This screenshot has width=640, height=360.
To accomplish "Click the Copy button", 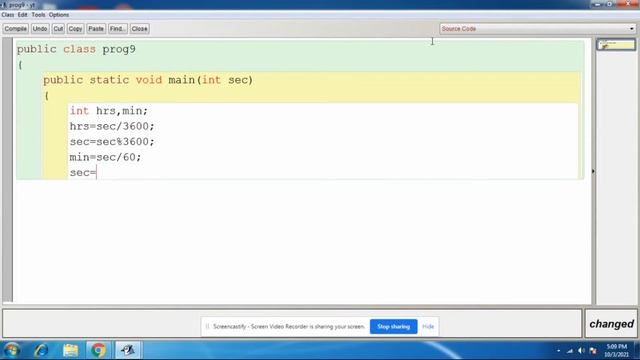I will tap(75, 29).
